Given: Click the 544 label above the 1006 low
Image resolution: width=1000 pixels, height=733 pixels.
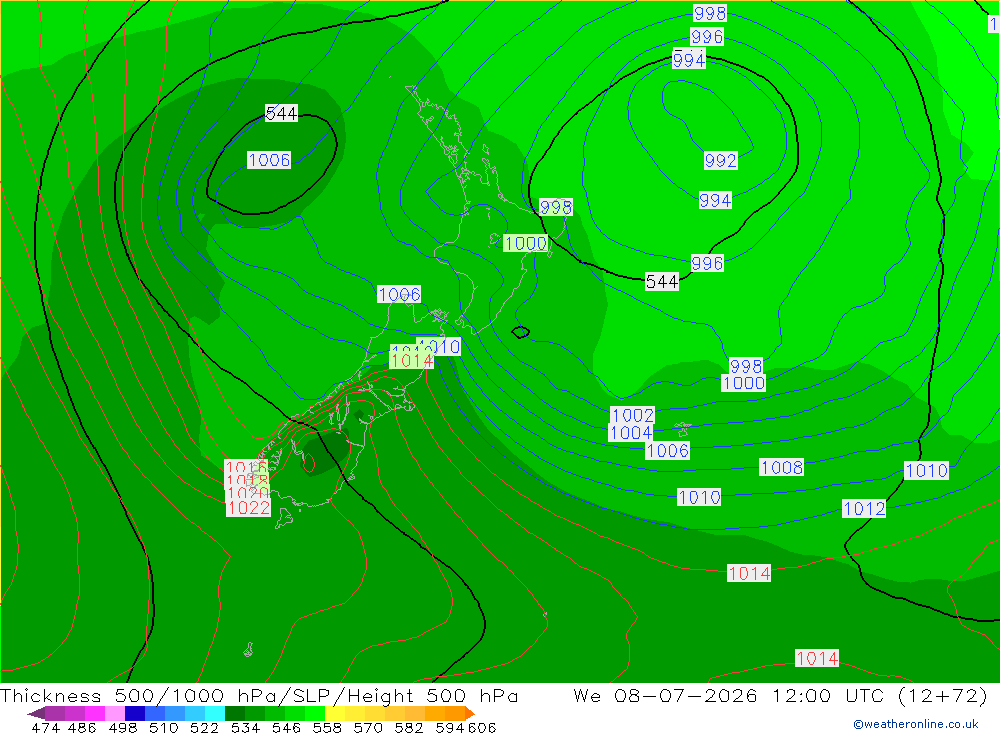Looking at the screenshot, I should click(x=281, y=114).
